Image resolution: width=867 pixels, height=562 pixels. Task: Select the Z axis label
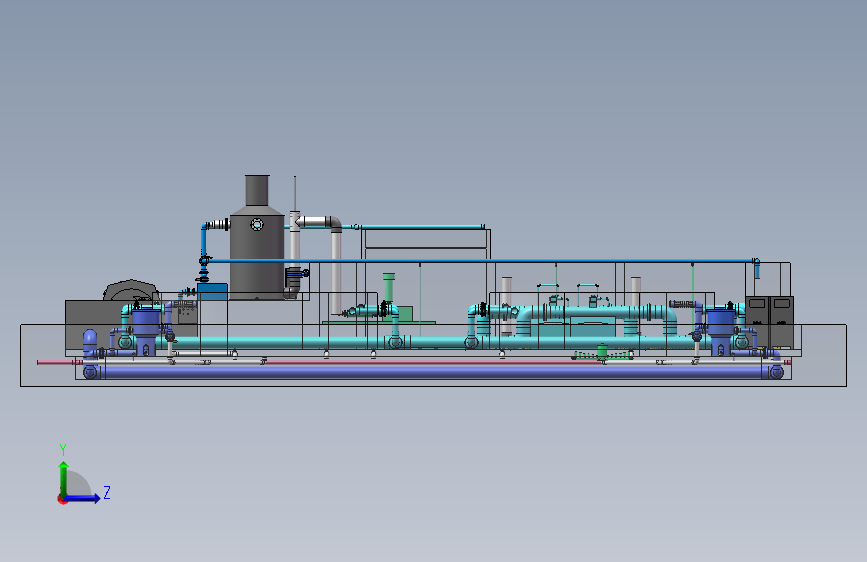107,492
